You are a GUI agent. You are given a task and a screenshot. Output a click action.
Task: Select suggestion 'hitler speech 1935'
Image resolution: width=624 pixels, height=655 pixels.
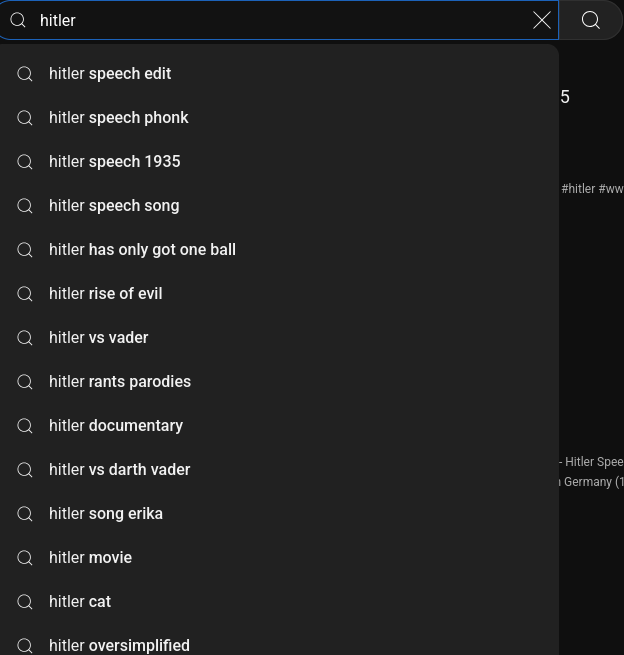(279, 162)
